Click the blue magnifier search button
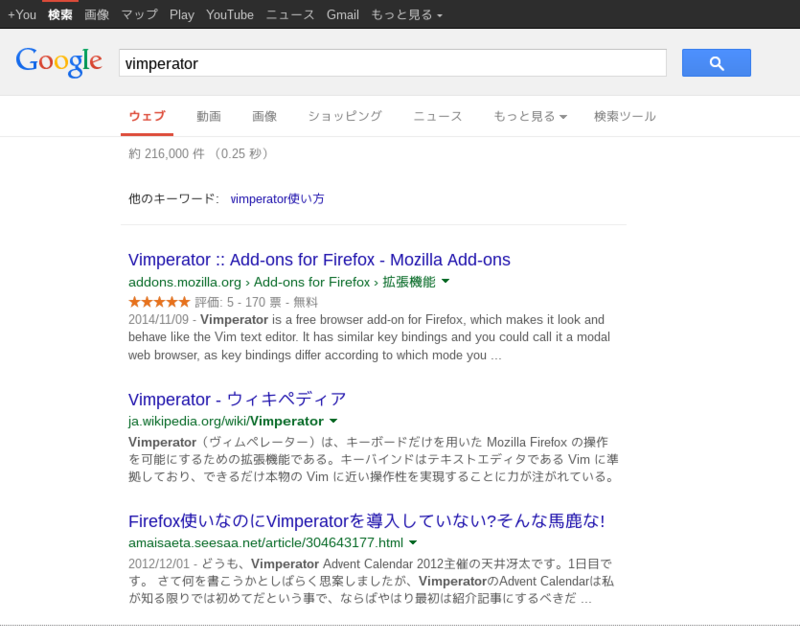Image resolution: width=800 pixels, height=643 pixels. (716, 63)
